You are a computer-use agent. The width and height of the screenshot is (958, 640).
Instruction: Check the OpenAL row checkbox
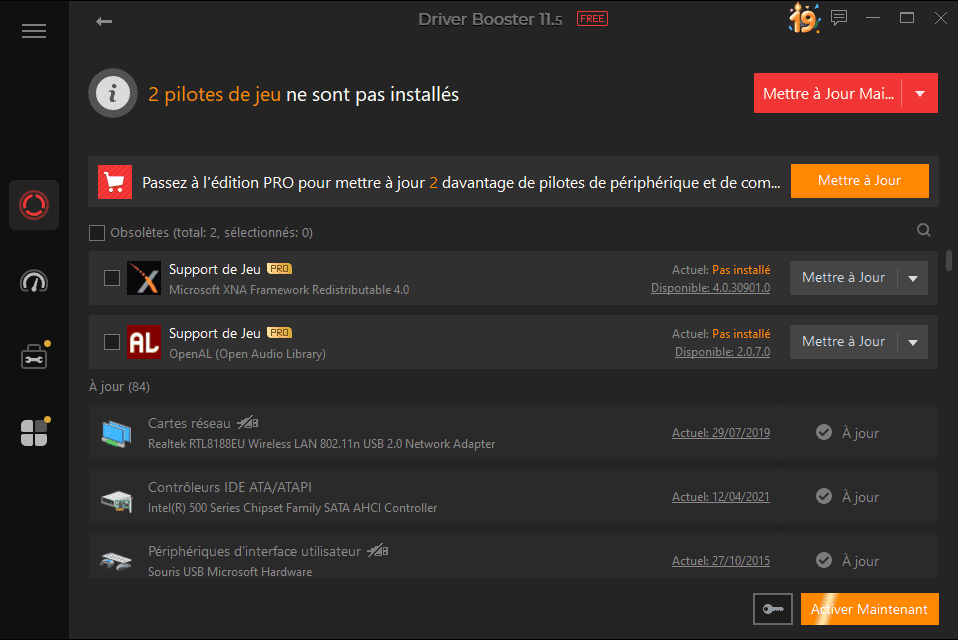pos(112,342)
